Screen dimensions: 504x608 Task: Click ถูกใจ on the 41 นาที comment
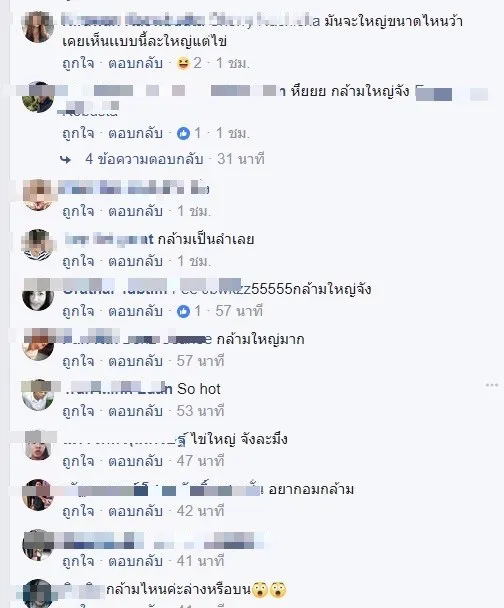(78, 561)
